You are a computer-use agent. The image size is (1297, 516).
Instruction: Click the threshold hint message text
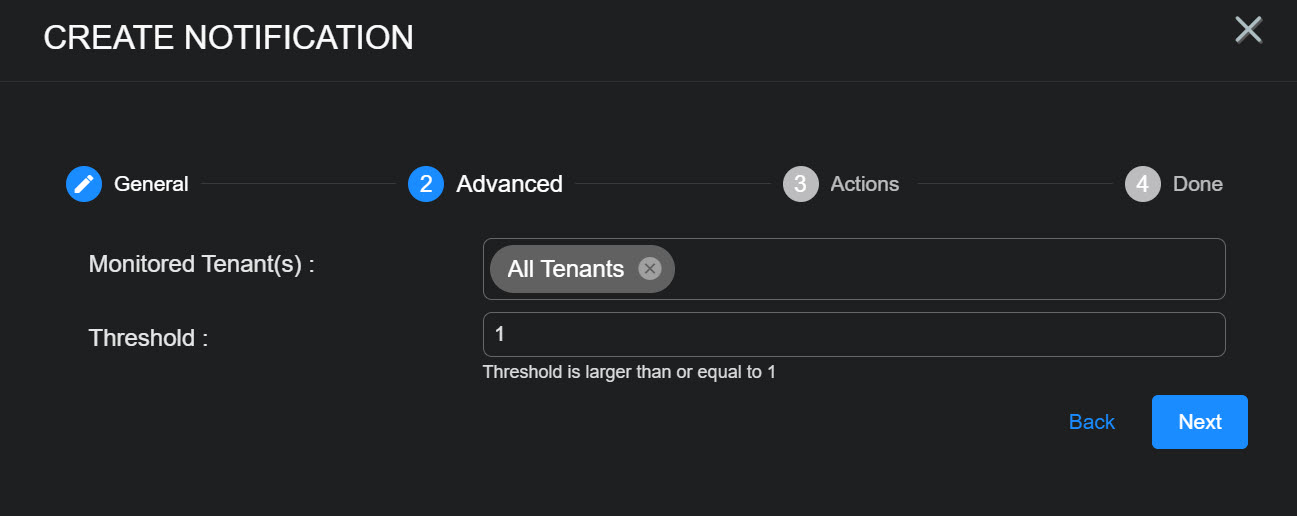(628, 373)
